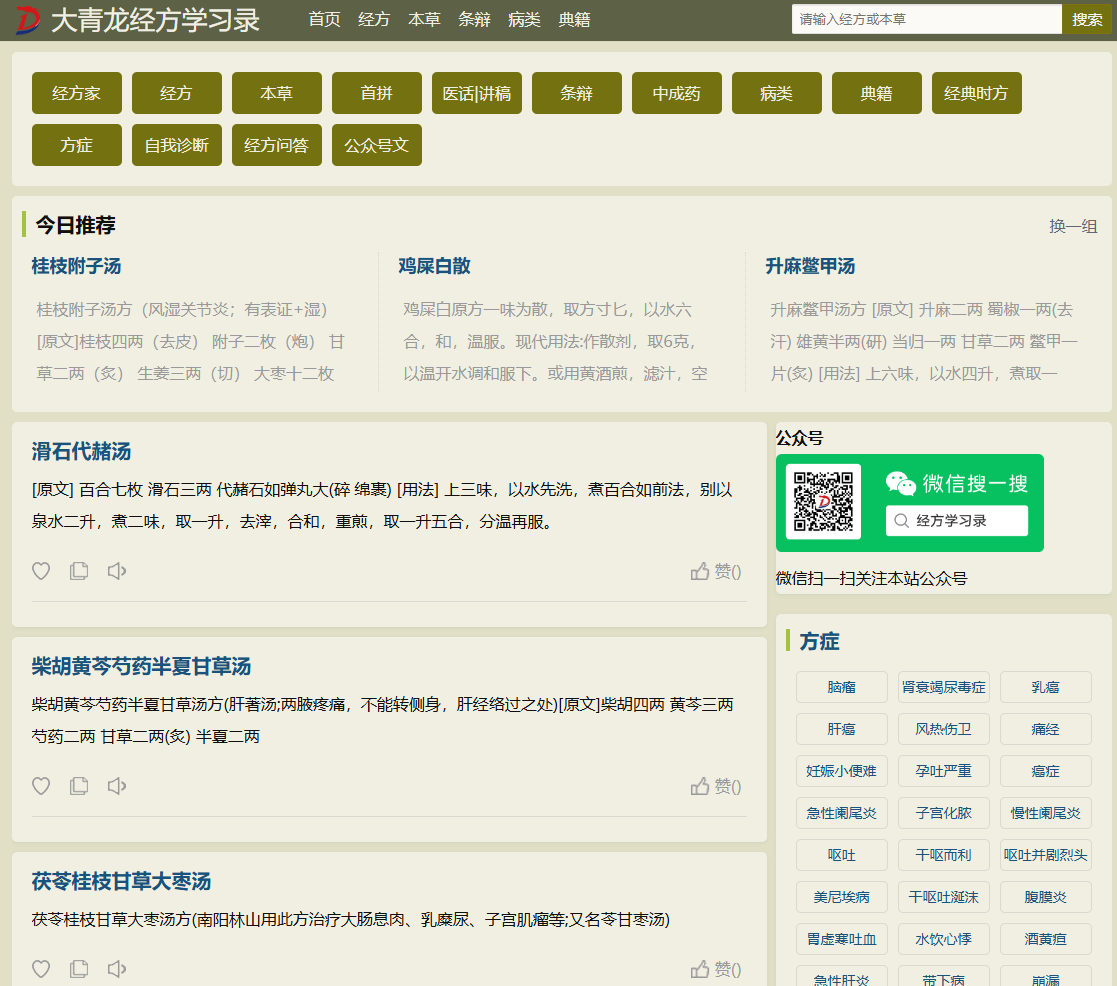Click the 搜索 search button
This screenshot has height=986, width=1117.
point(1087,19)
